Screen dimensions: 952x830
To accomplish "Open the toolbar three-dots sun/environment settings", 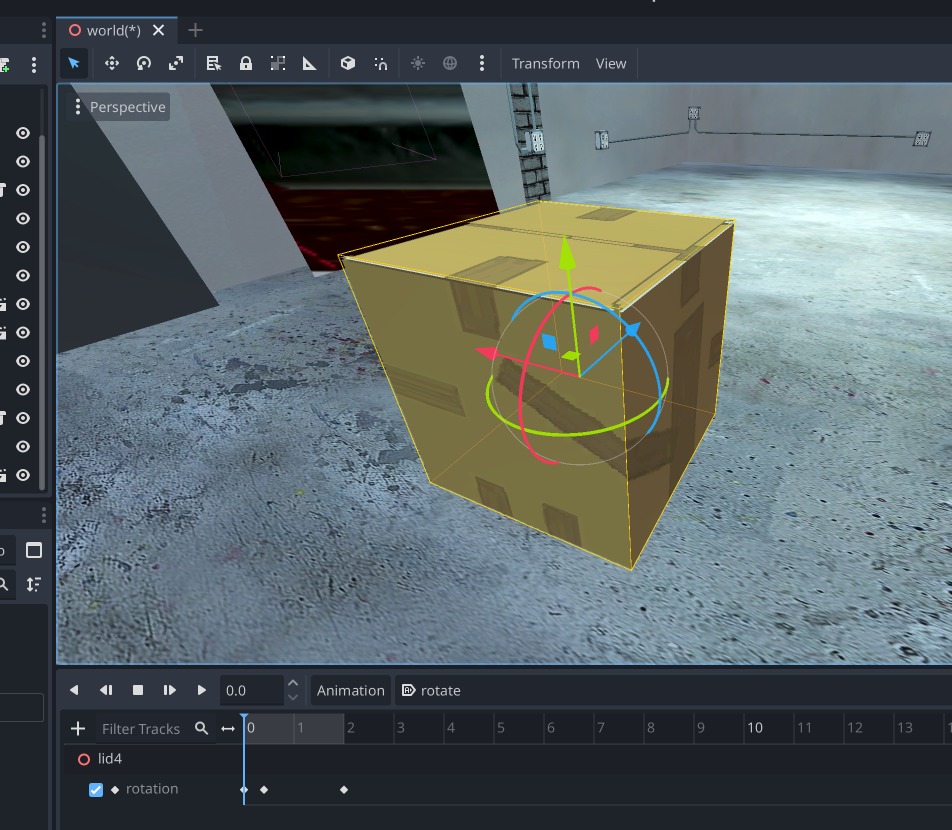I will 482,63.
